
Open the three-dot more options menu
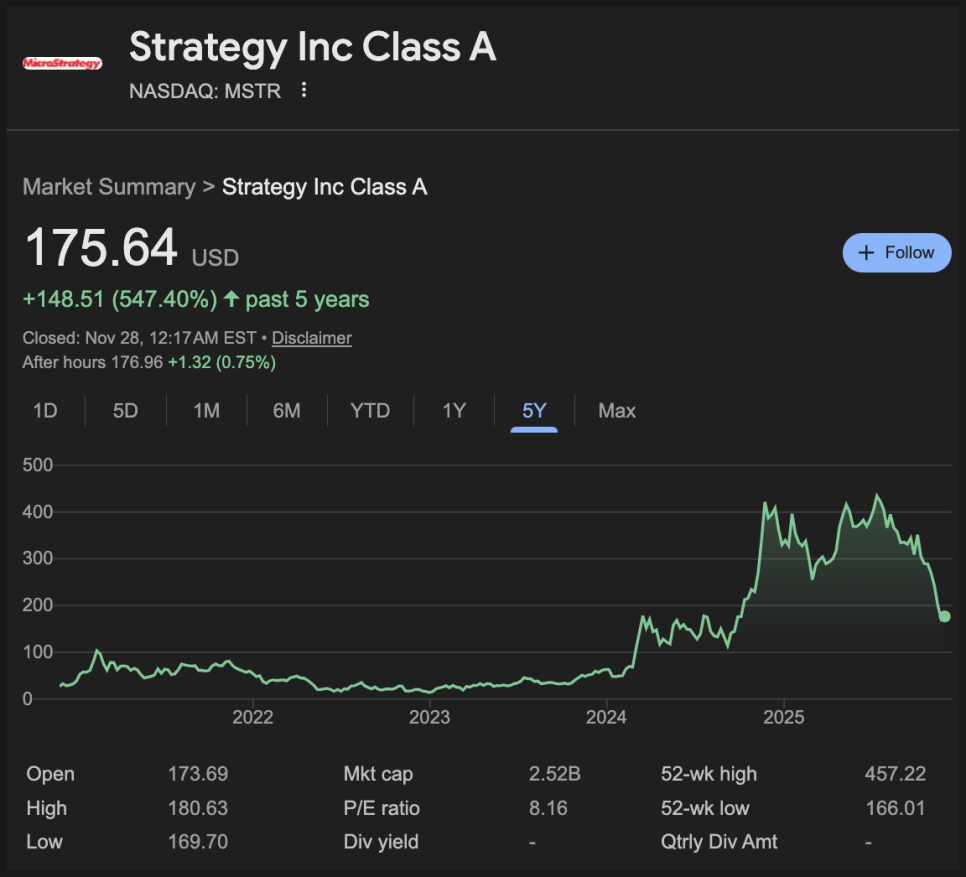[x=304, y=91]
